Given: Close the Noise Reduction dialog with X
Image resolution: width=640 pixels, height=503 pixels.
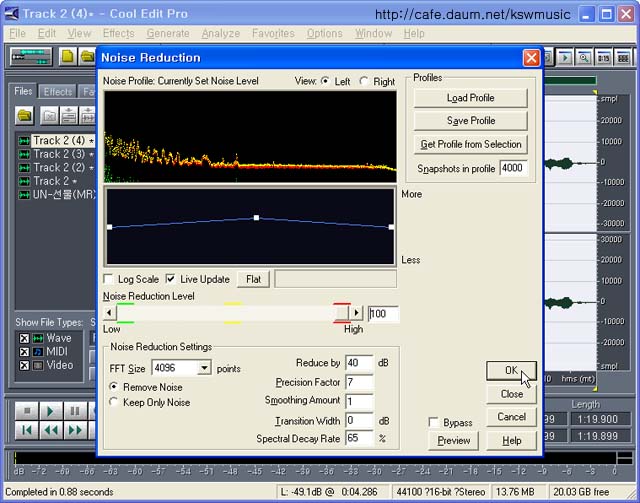Looking at the screenshot, I should click(531, 58).
